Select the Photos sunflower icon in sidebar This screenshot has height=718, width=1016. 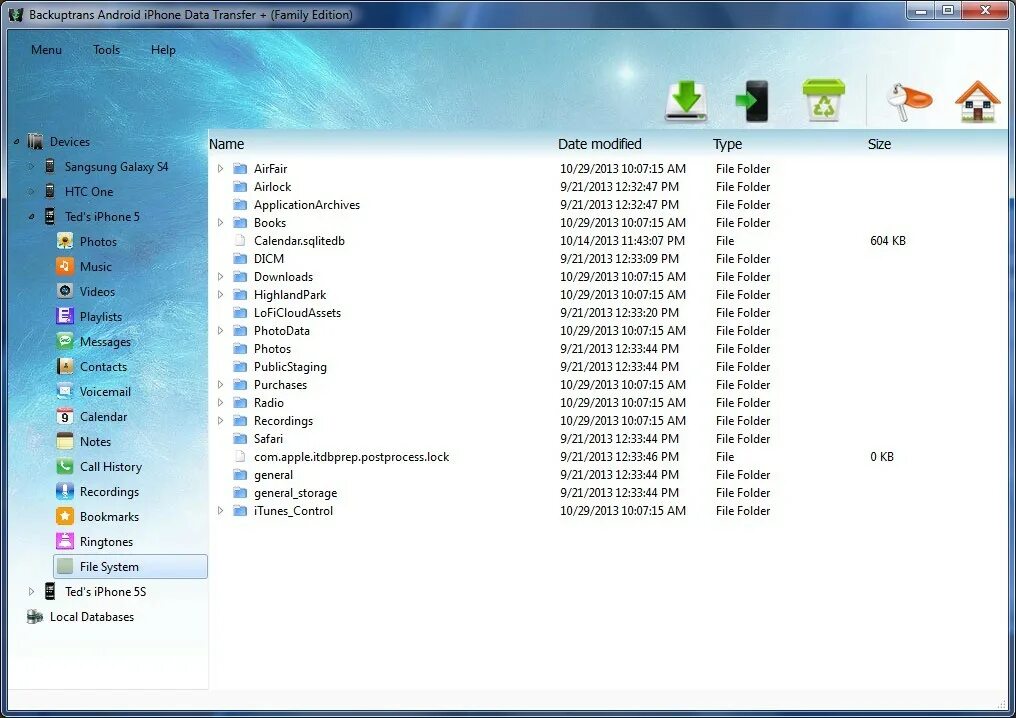coord(65,242)
